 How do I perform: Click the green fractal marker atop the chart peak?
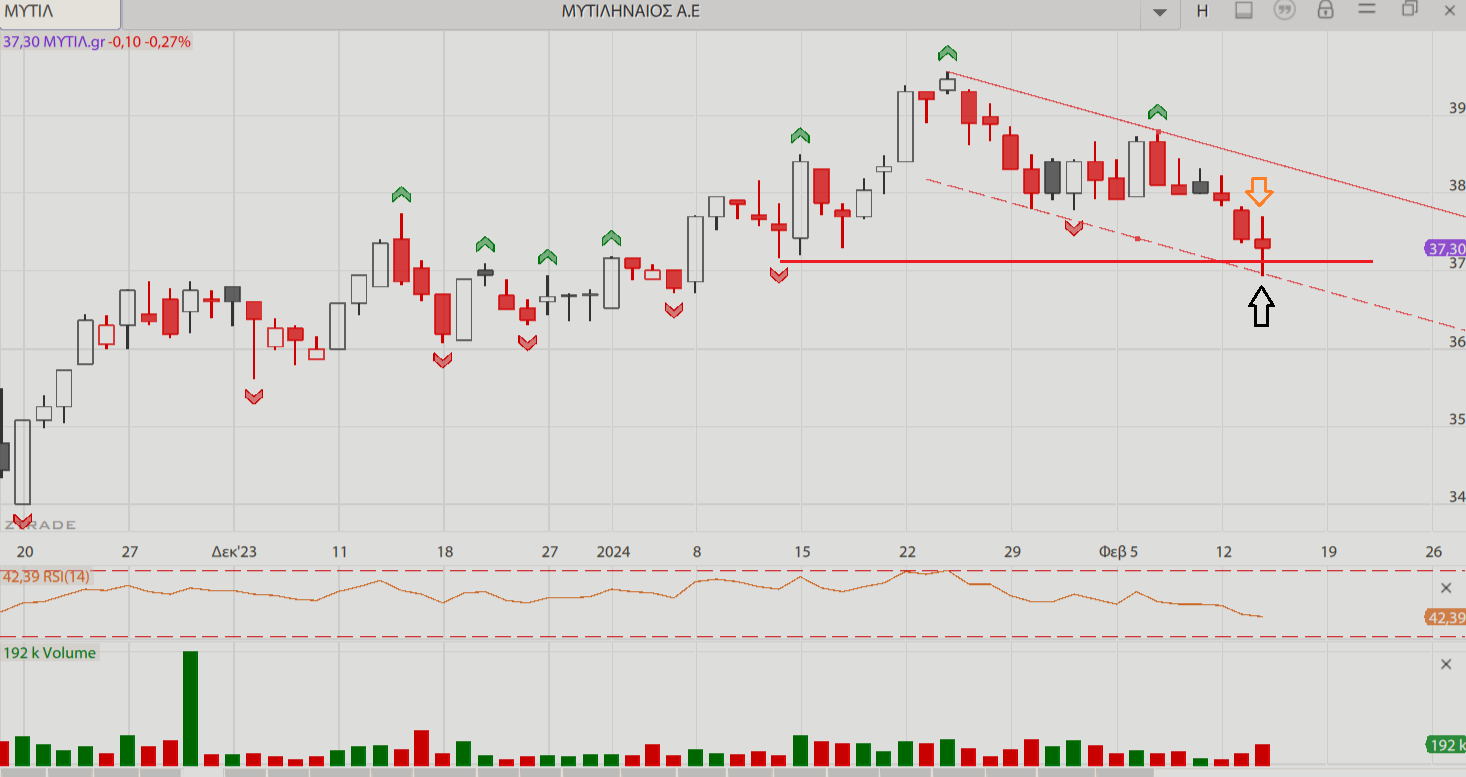point(947,53)
